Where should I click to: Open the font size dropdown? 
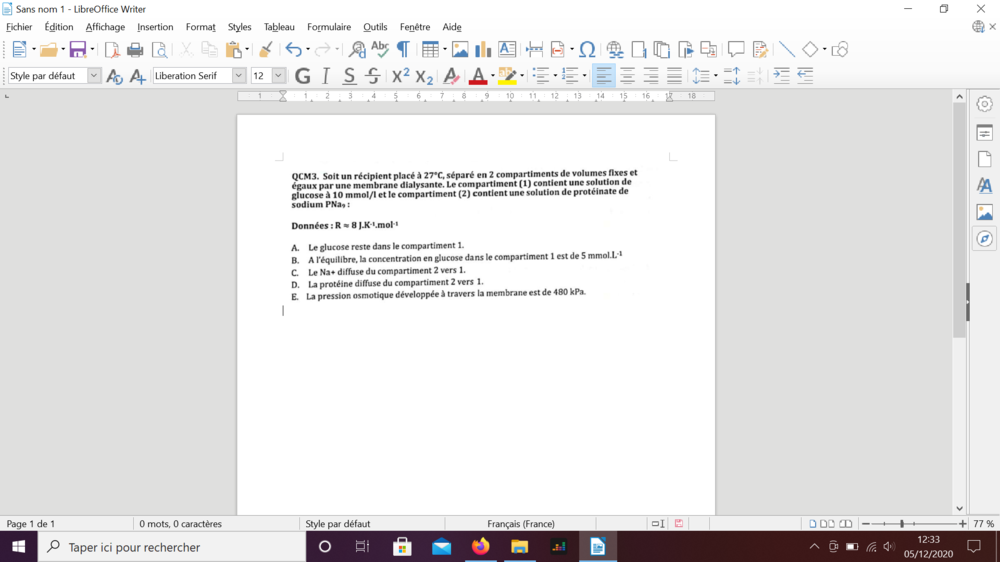tap(278, 76)
